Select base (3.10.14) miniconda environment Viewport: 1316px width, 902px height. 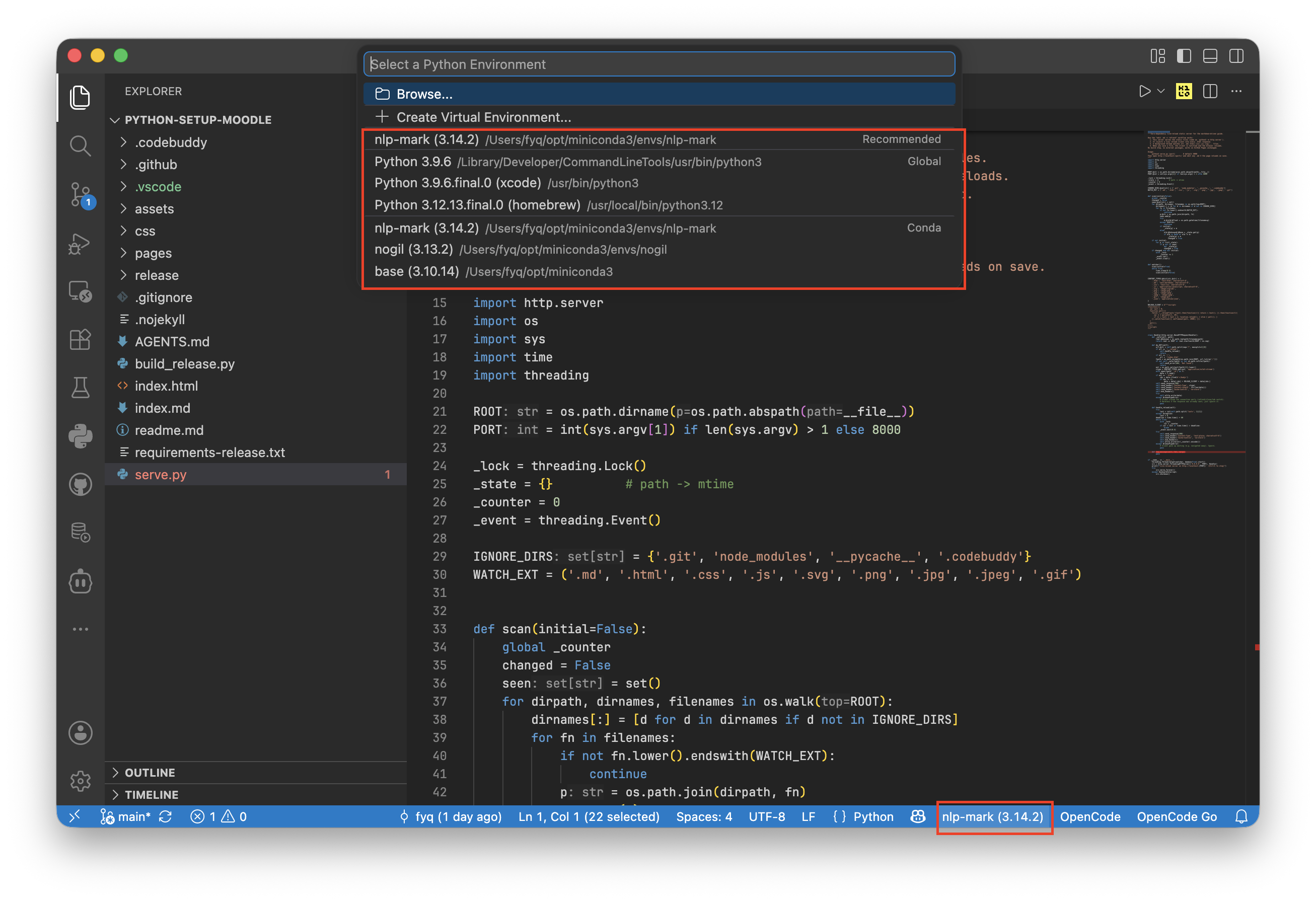point(659,271)
